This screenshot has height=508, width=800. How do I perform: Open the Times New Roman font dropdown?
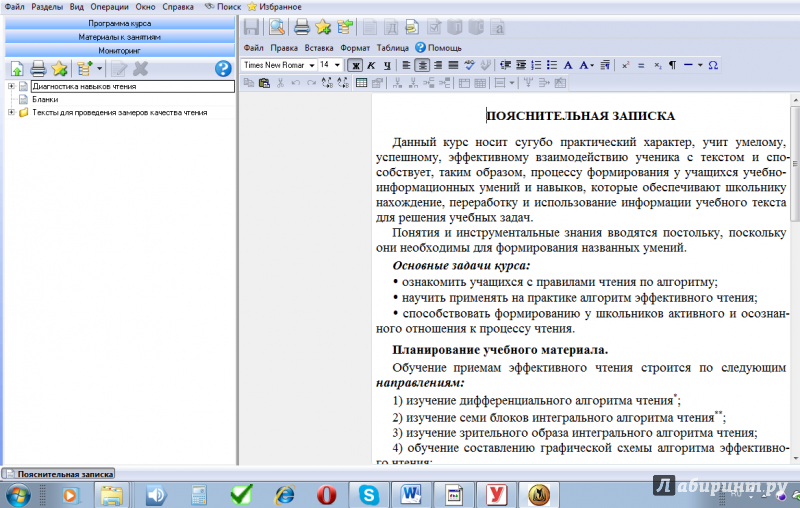click(x=279, y=65)
